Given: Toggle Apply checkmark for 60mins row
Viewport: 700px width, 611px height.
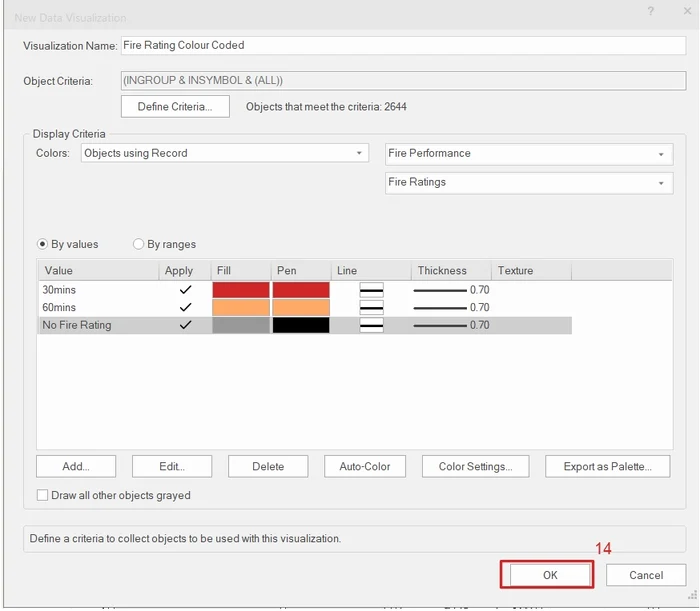Looking at the screenshot, I should [x=185, y=307].
